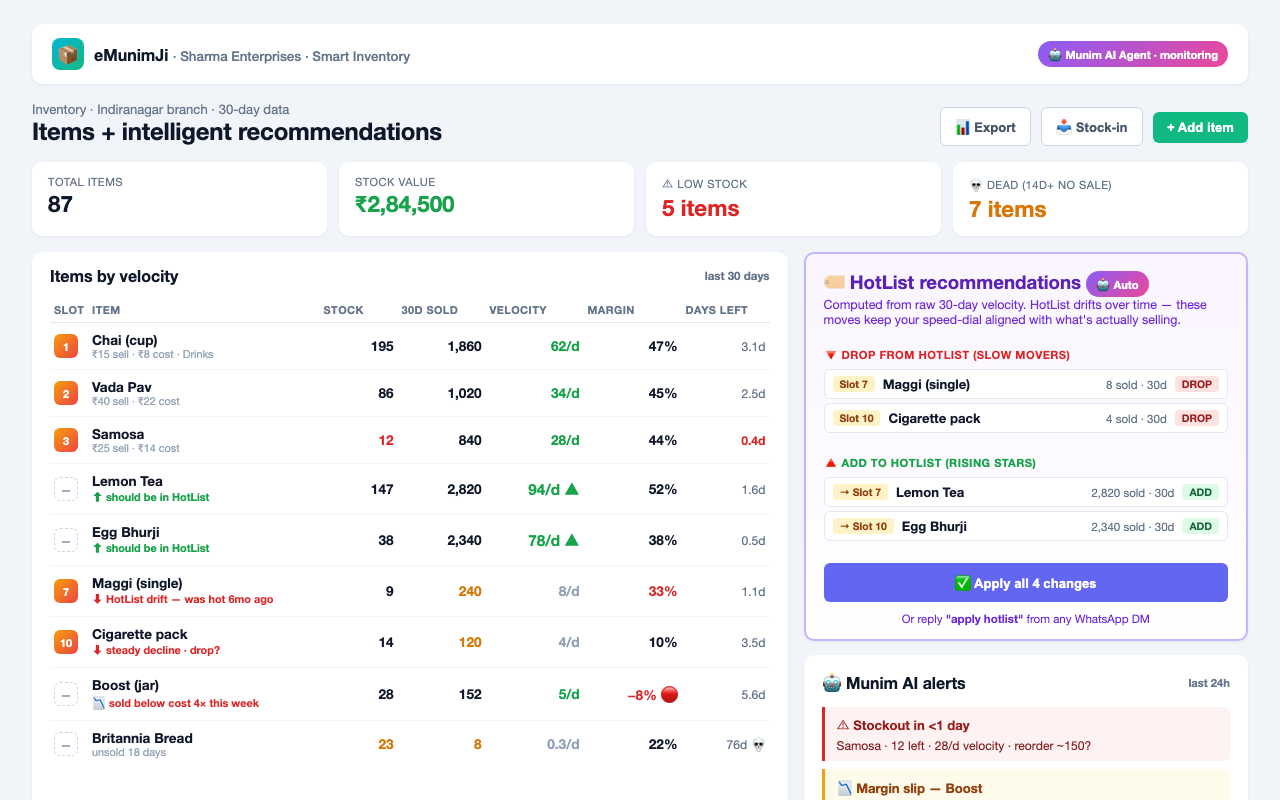Open the Margin slip — Boost alert
Screen dimensions: 1280x800
coord(1026,786)
